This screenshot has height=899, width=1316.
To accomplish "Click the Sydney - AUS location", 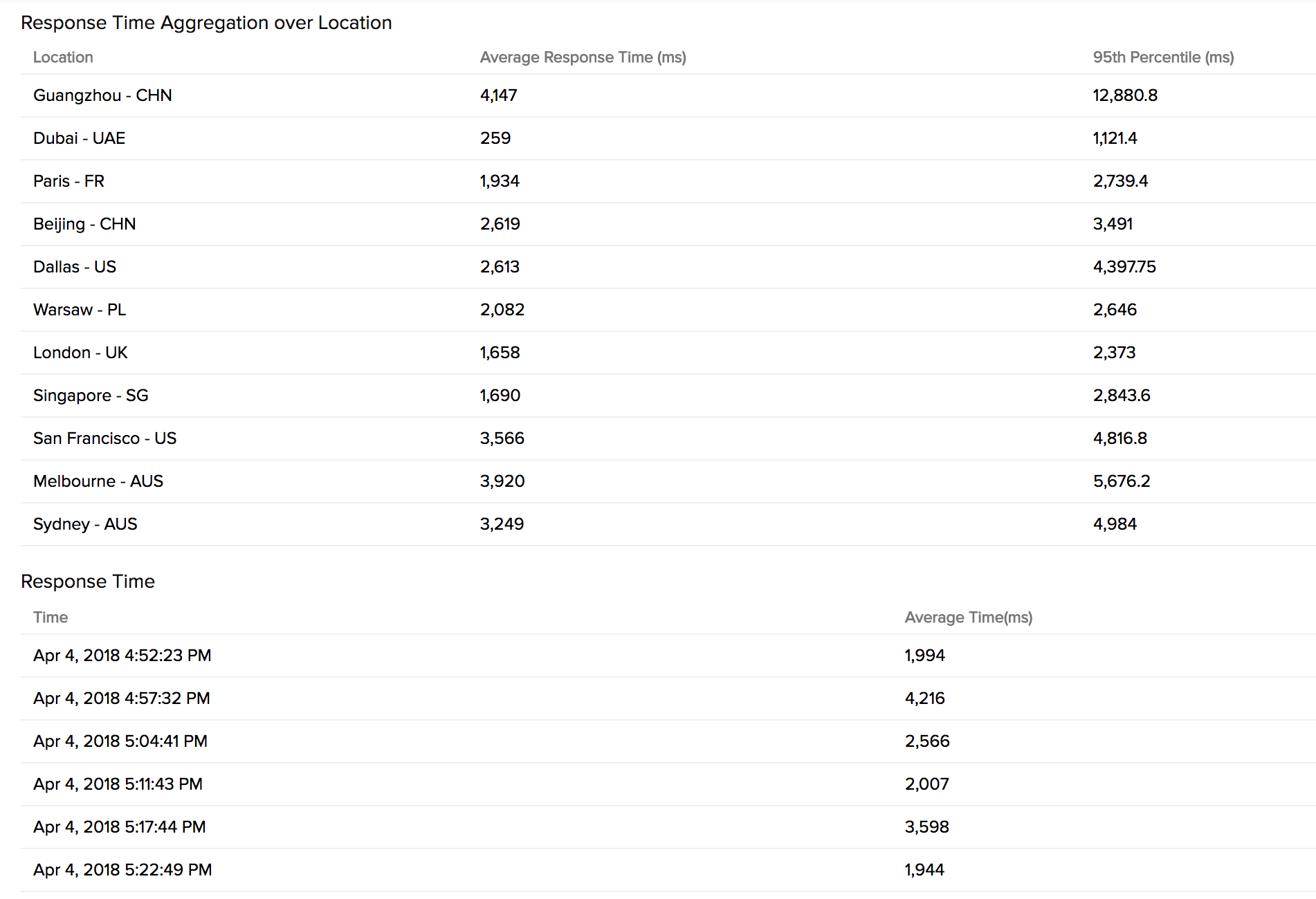I will point(85,524).
